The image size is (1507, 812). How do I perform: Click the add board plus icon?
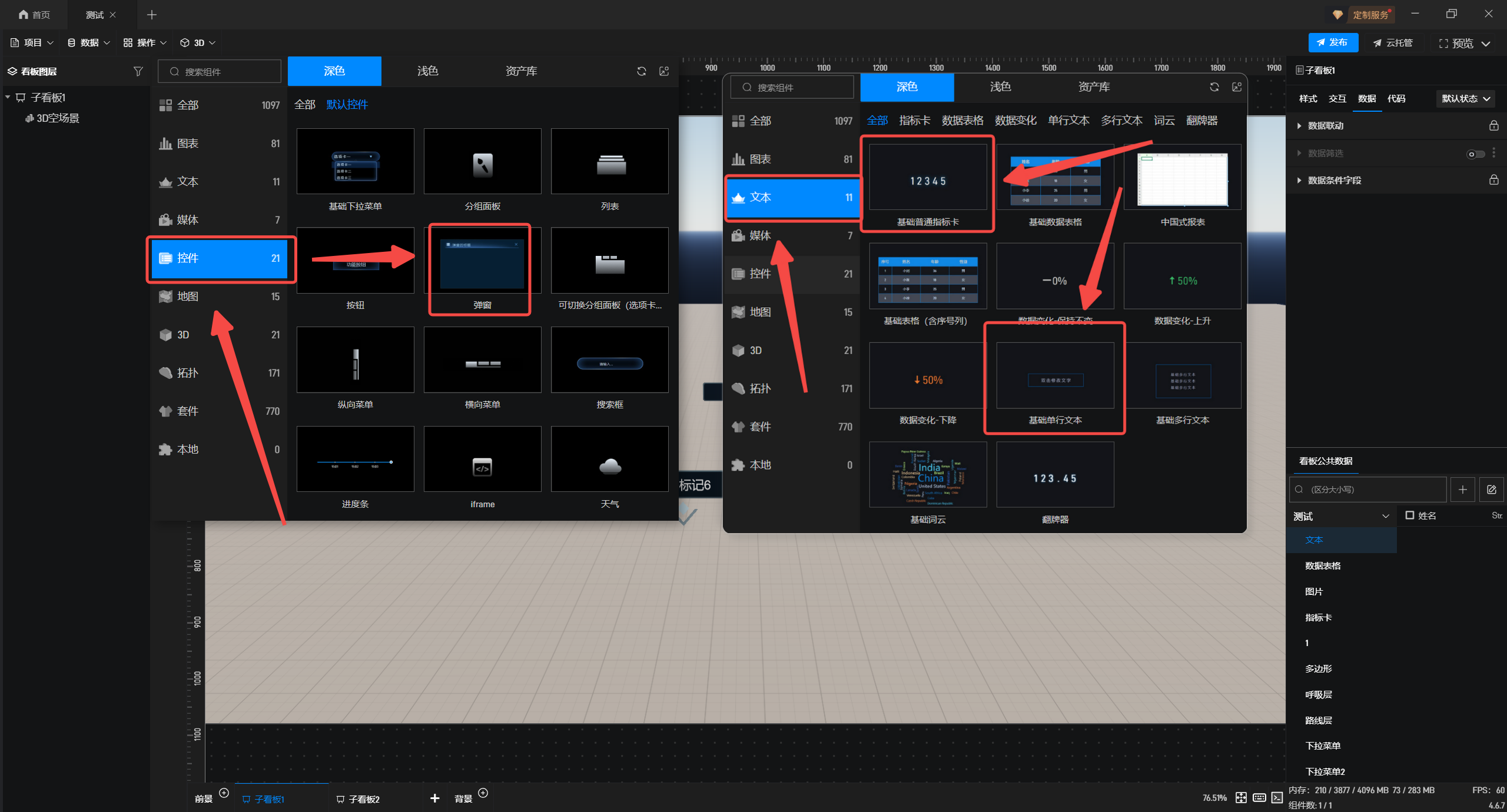point(434,798)
